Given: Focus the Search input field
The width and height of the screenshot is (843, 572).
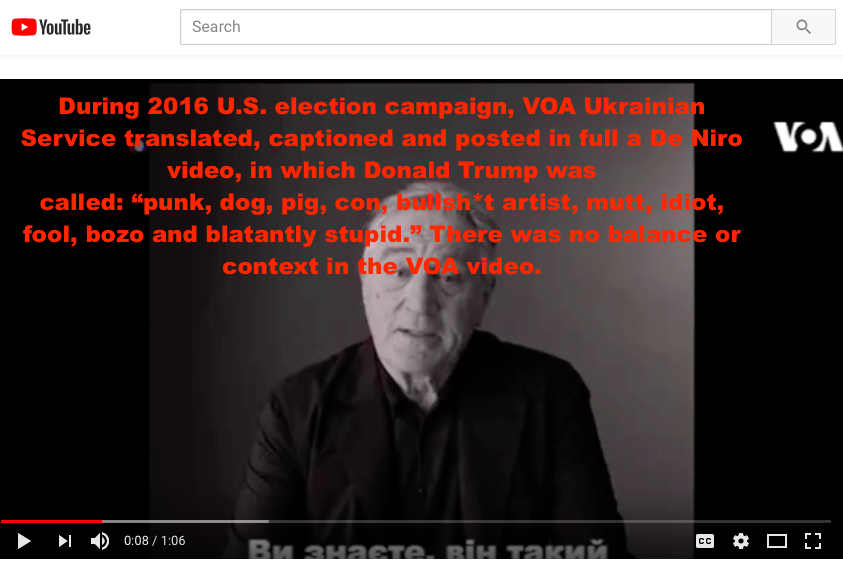Looking at the screenshot, I should coord(476,27).
